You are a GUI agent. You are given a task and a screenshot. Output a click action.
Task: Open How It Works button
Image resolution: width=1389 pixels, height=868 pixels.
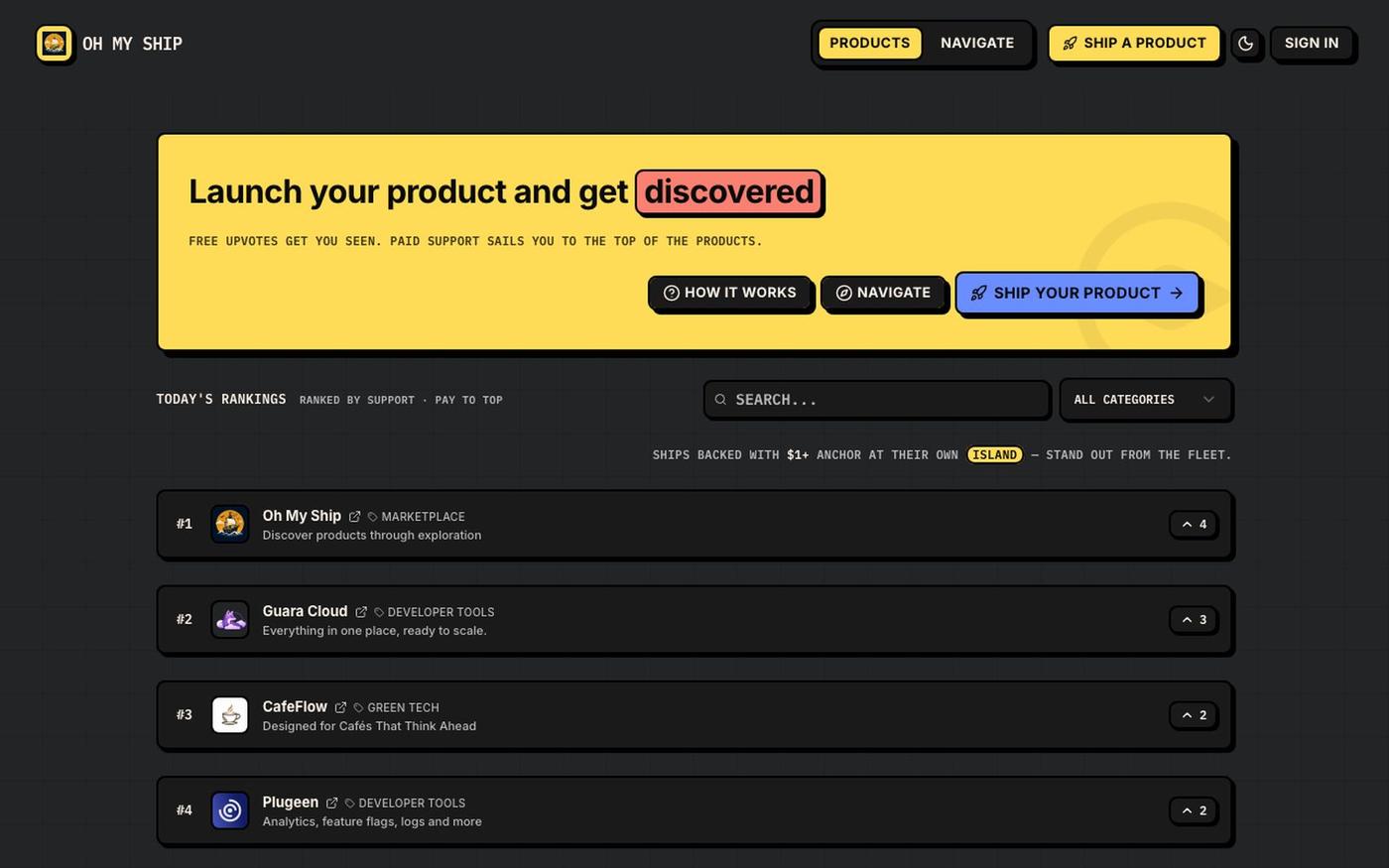tap(729, 293)
